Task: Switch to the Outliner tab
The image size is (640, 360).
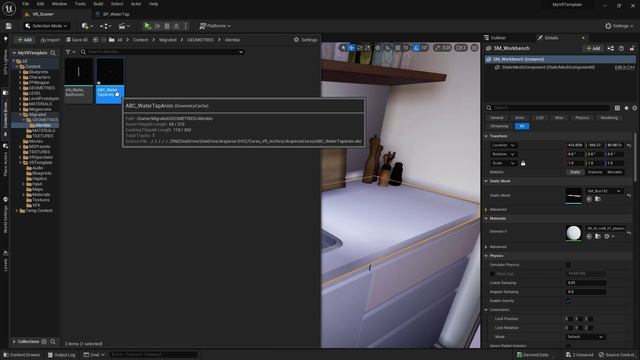Action: point(495,38)
